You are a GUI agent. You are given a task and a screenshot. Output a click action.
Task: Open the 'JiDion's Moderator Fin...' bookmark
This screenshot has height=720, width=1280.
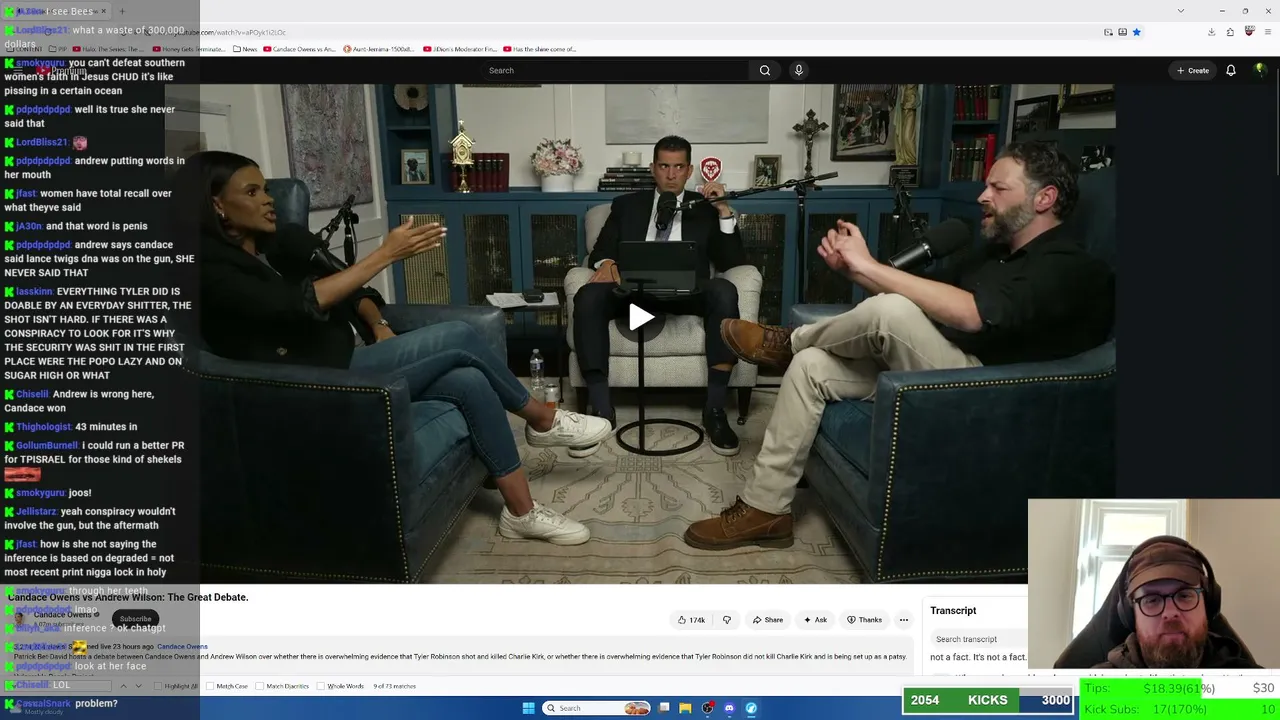pos(459,49)
